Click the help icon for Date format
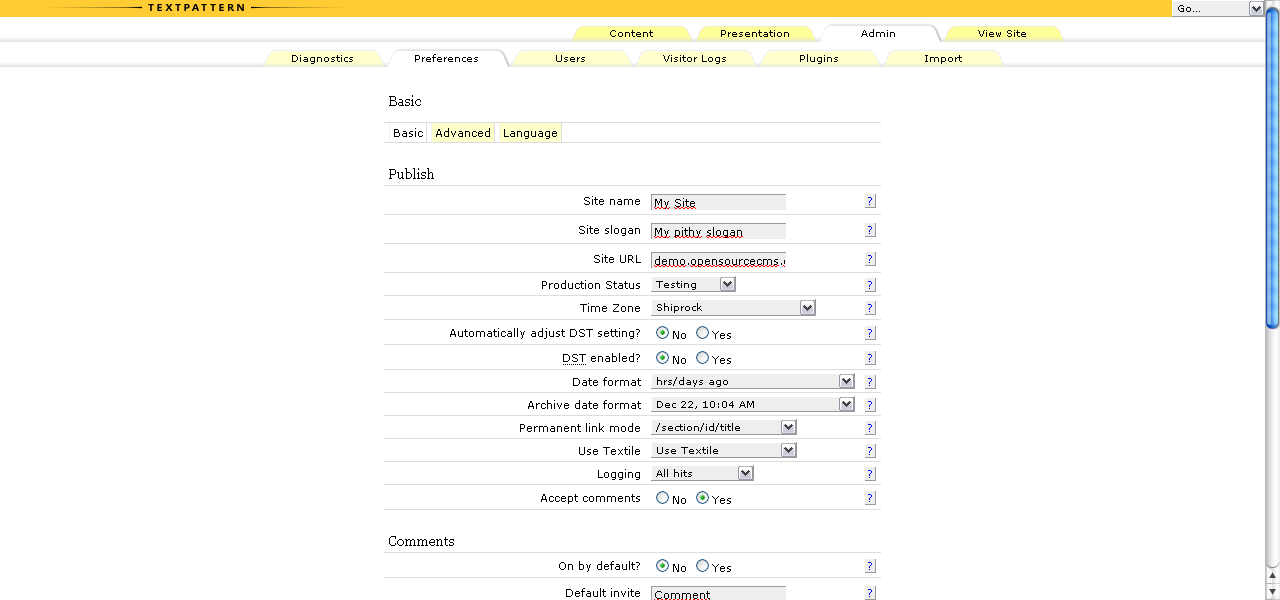 870,382
